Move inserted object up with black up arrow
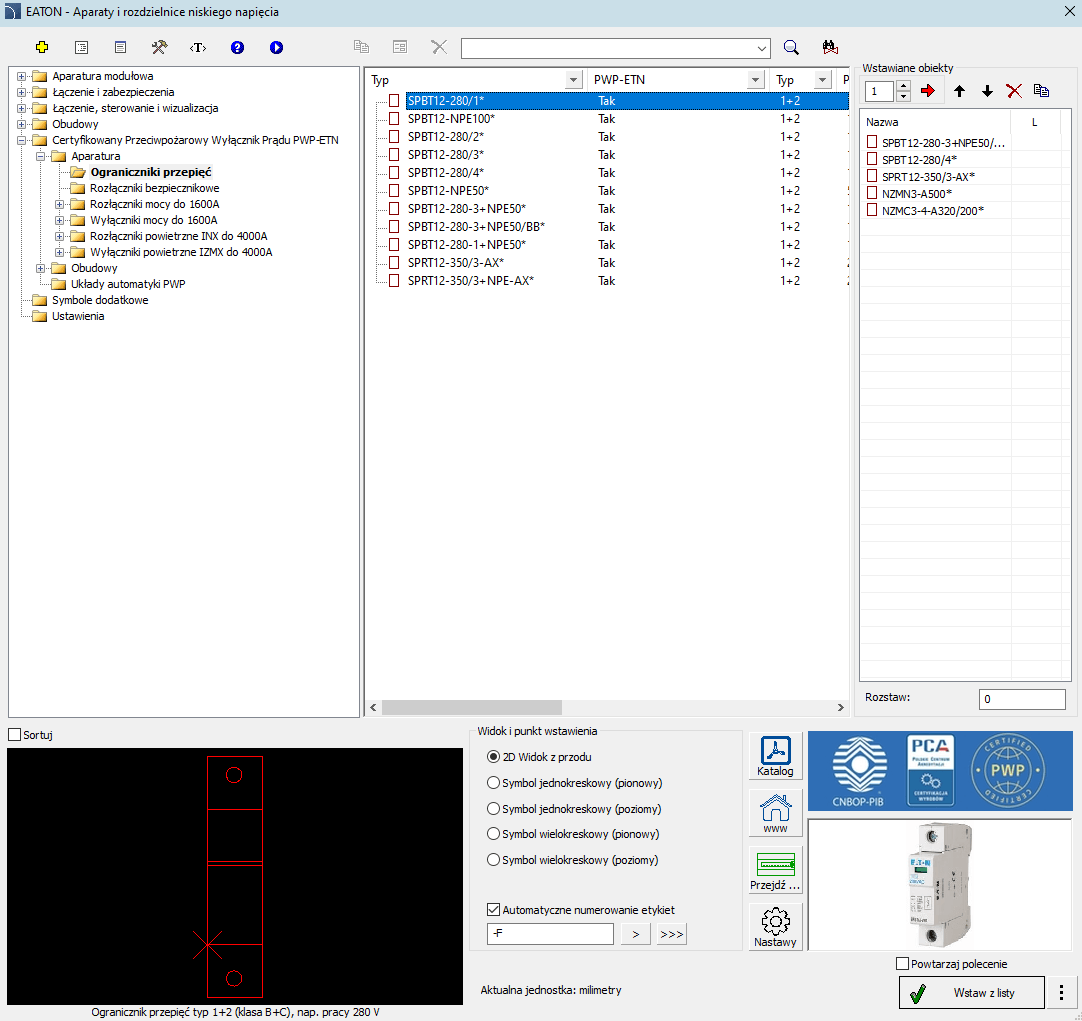 click(959, 91)
